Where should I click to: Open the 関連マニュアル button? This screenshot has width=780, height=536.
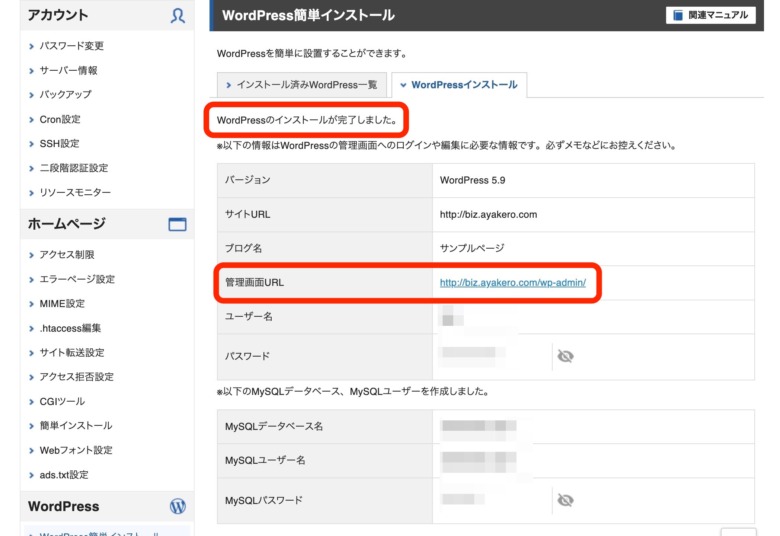tap(710, 15)
